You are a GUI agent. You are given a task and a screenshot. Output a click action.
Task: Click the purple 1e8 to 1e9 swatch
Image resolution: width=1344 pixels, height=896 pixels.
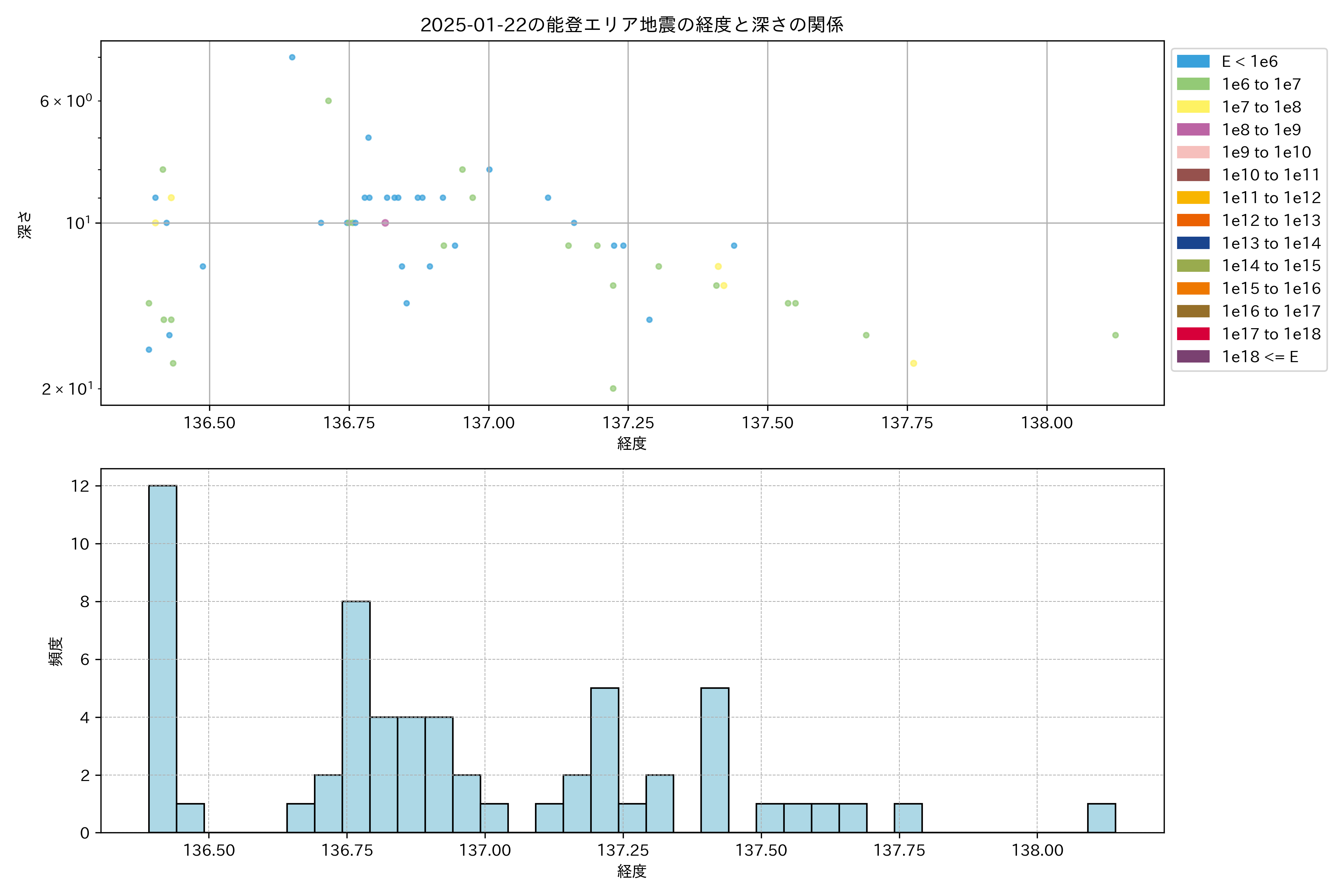(x=1192, y=130)
